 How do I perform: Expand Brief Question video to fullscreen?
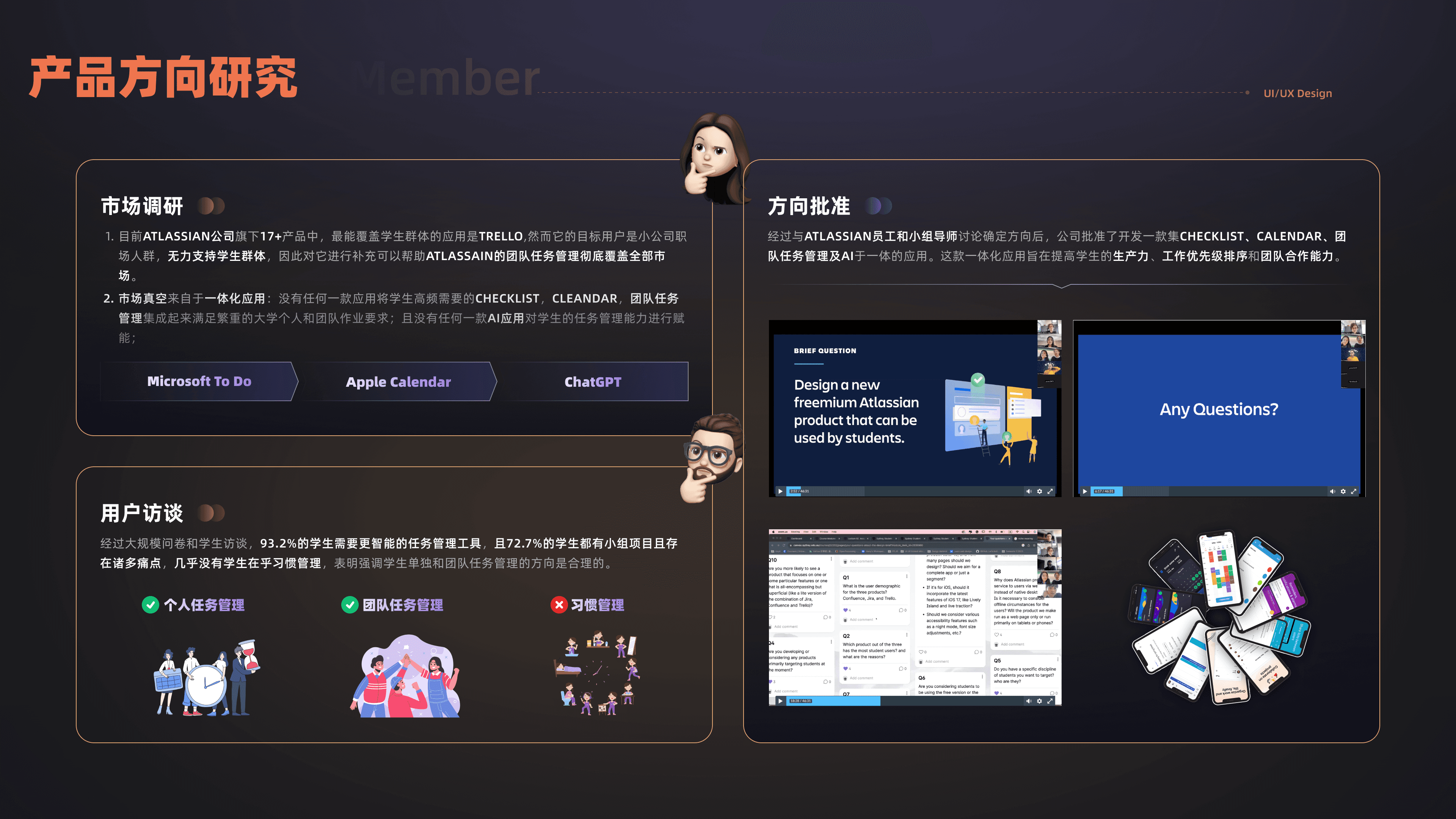pyautogui.click(x=1050, y=491)
